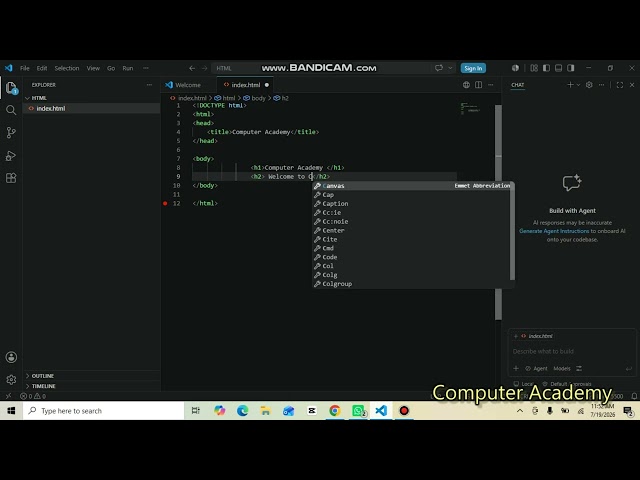Choose Center from suggestion list

click(411, 230)
